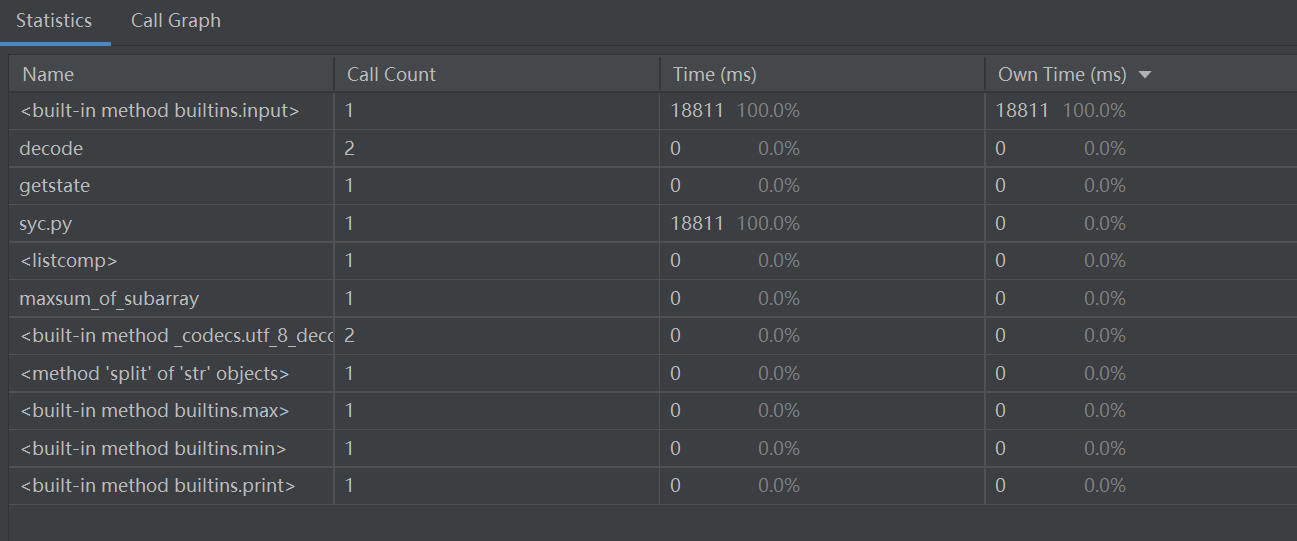The image size is (1297, 541).
Task: Click the 18811 time value for syc.py
Action: (x=697, y=223)
